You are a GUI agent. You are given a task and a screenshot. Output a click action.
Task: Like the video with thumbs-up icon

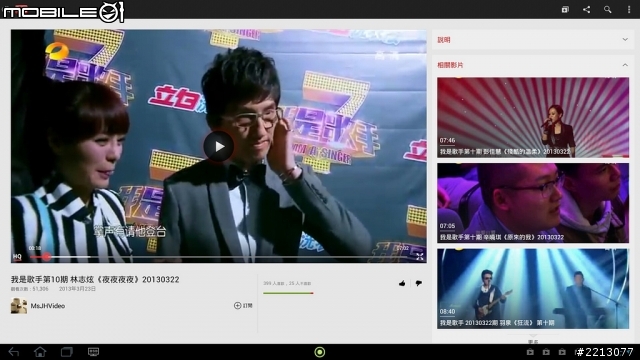click(x=402, y=283)
